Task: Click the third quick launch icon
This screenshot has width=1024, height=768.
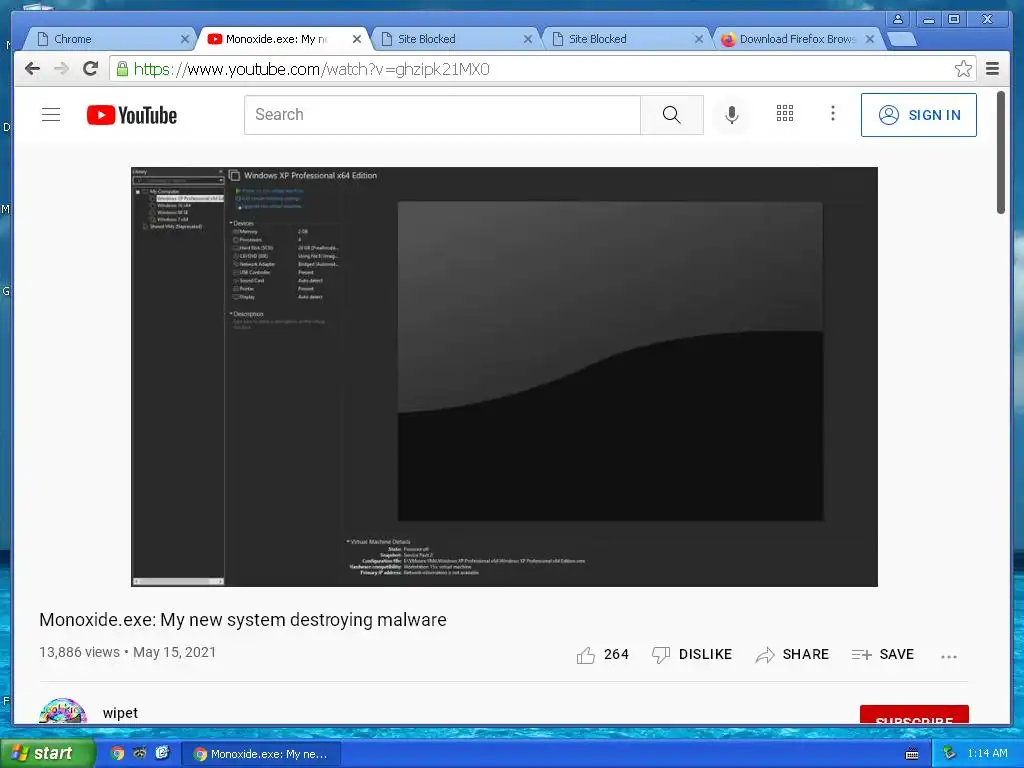Action: pyautogui.click(x=162, y=753)
